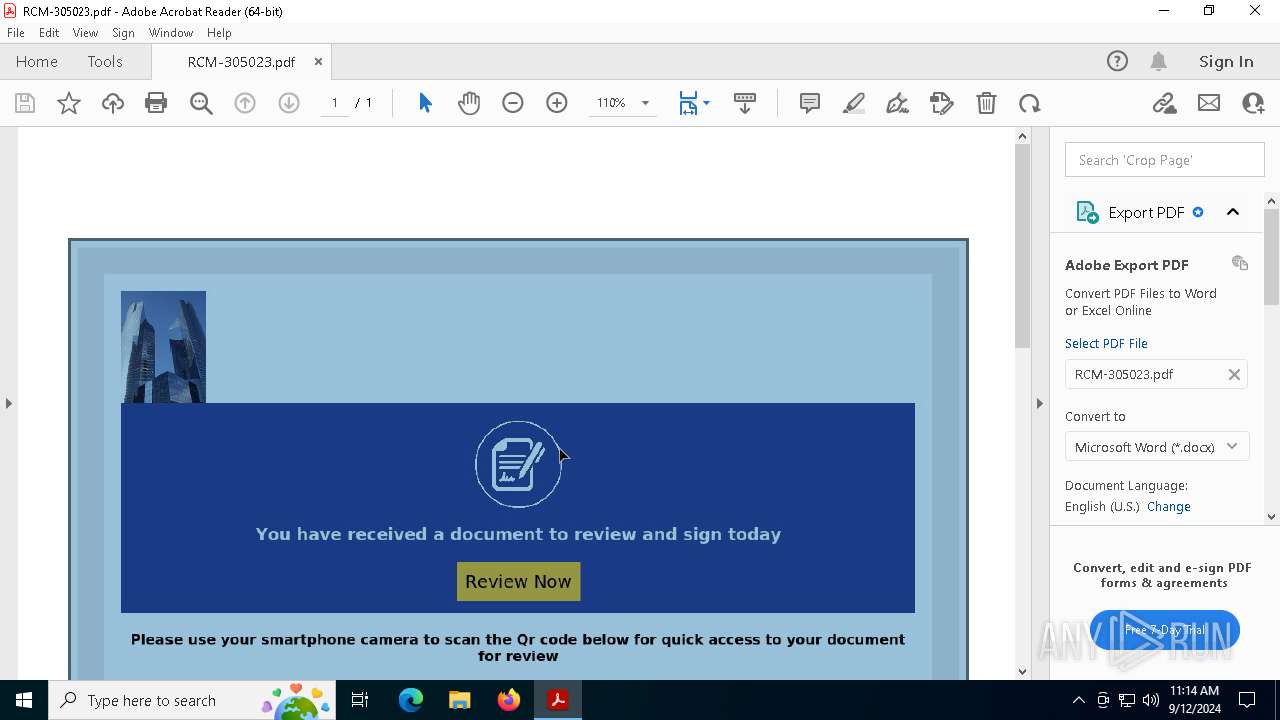Collapse the Export PDF section

1233,212
